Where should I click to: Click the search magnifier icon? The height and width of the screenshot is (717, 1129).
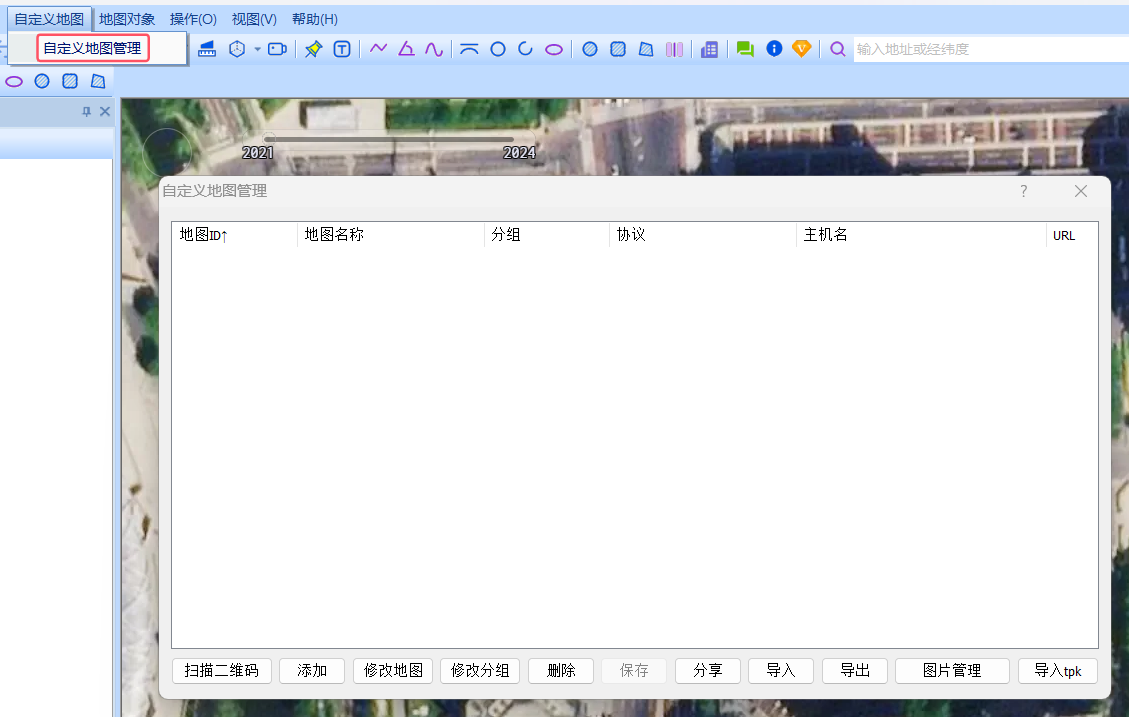coord(837,49)
